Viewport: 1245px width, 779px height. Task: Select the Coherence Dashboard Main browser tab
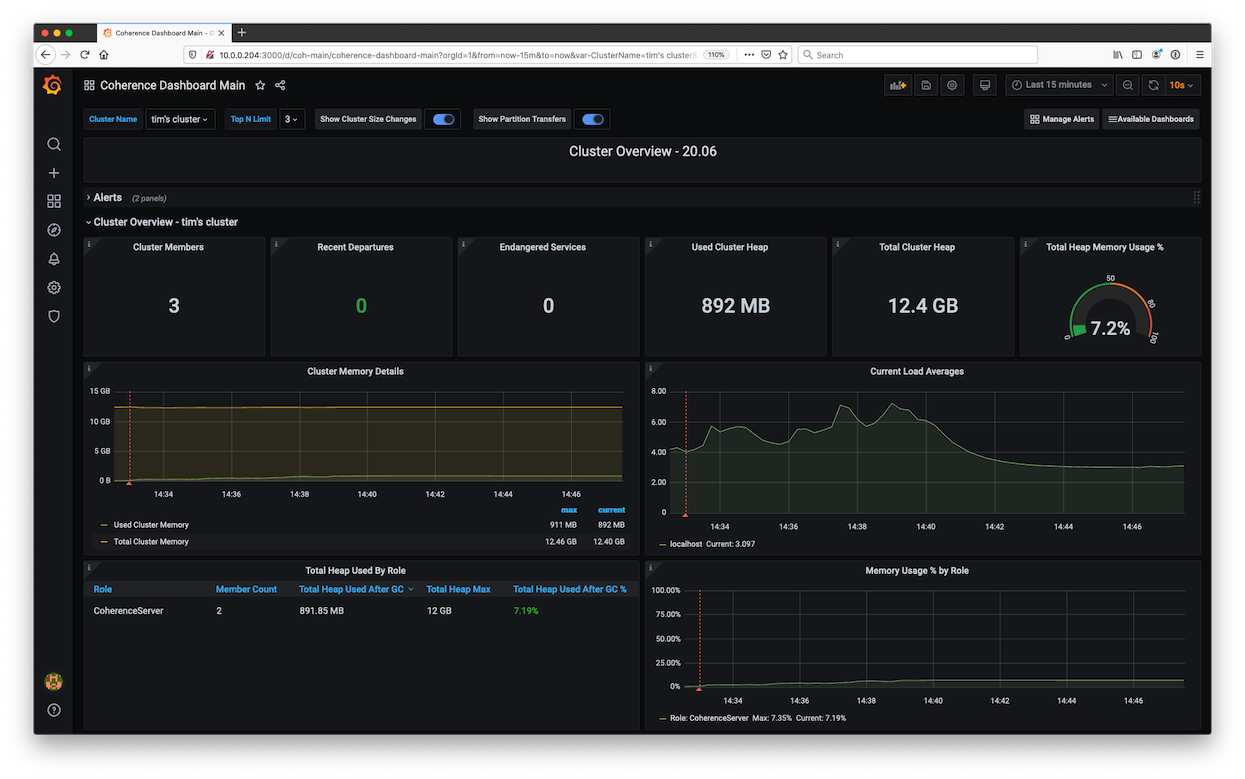pos(162,33)
